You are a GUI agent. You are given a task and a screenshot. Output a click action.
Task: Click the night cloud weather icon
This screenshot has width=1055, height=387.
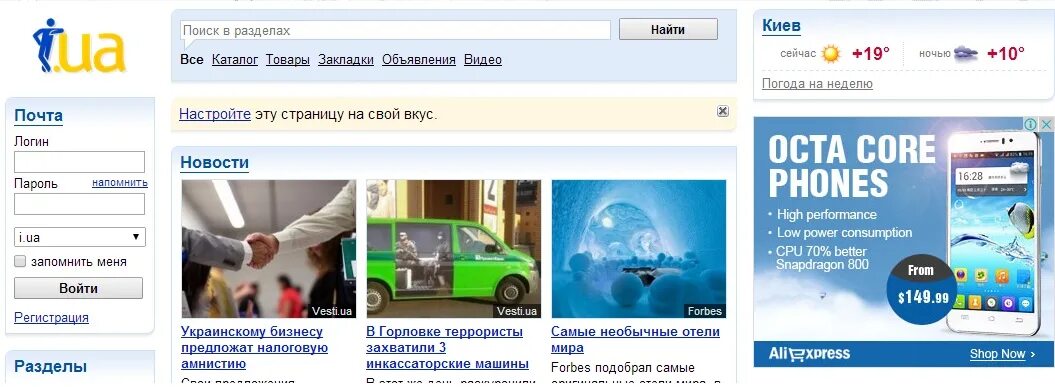966,53
